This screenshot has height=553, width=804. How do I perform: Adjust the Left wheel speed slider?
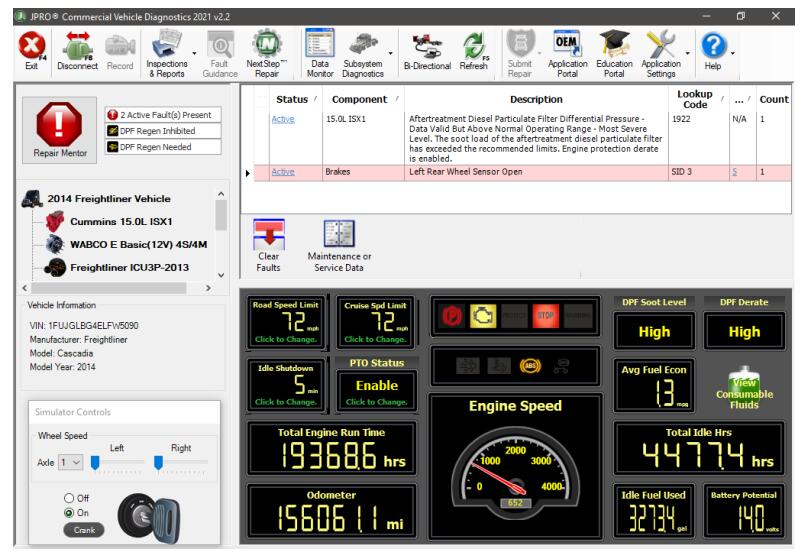point(95,463)
